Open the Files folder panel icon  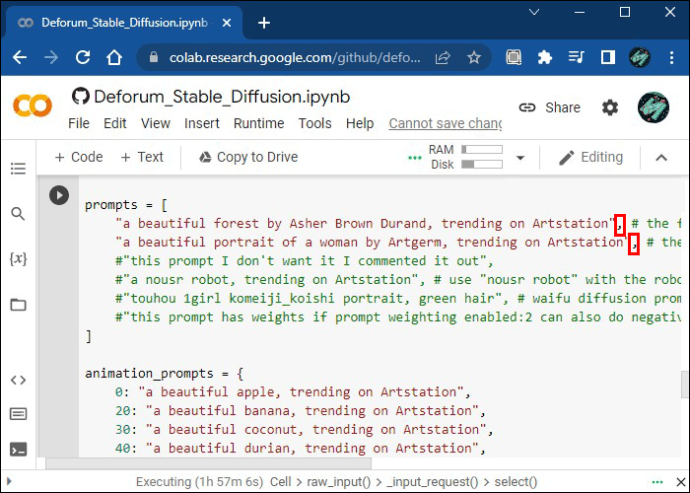(18, 305)
